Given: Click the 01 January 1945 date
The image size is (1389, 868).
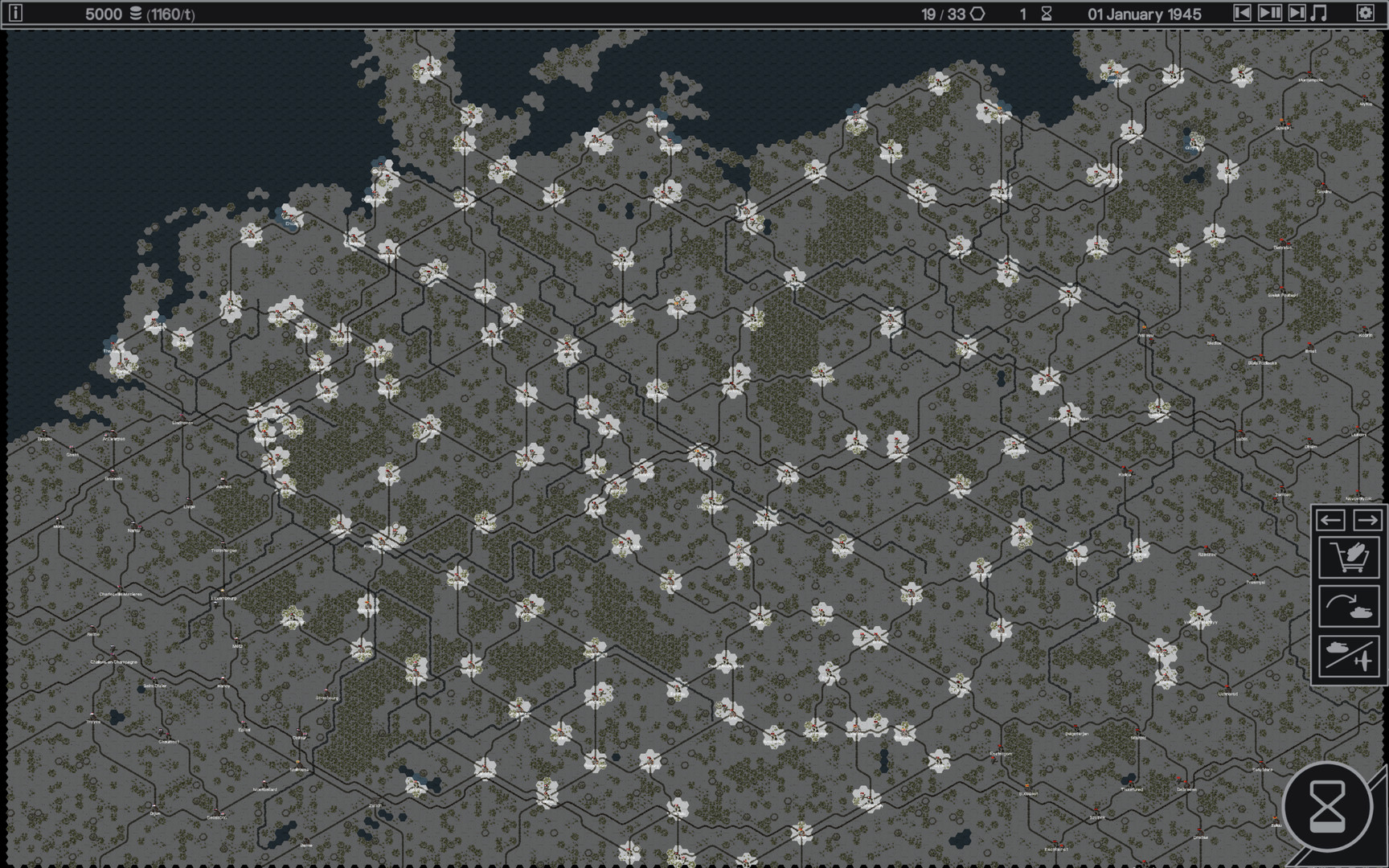Looking at the screenshot, I should click(x=1144, y=14).
